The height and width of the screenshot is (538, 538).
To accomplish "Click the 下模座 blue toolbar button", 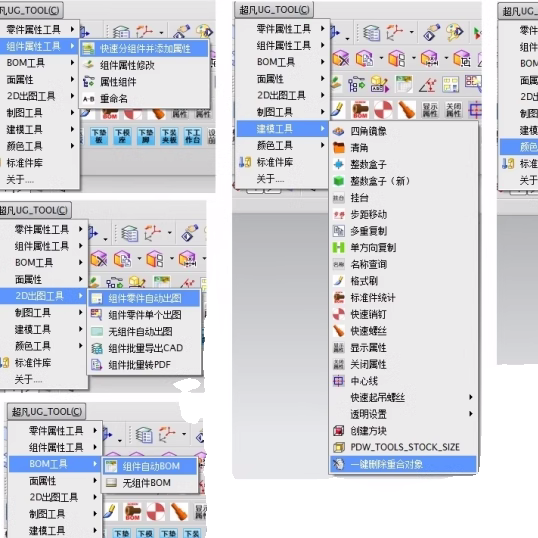I will (122, 136).
